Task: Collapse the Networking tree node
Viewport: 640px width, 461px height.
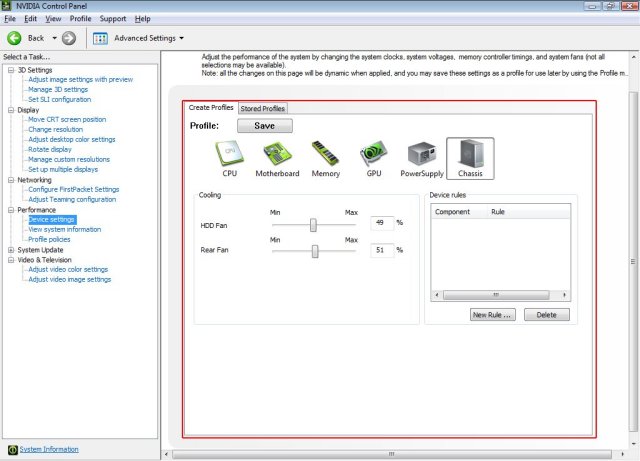Action: click(11, 180)
